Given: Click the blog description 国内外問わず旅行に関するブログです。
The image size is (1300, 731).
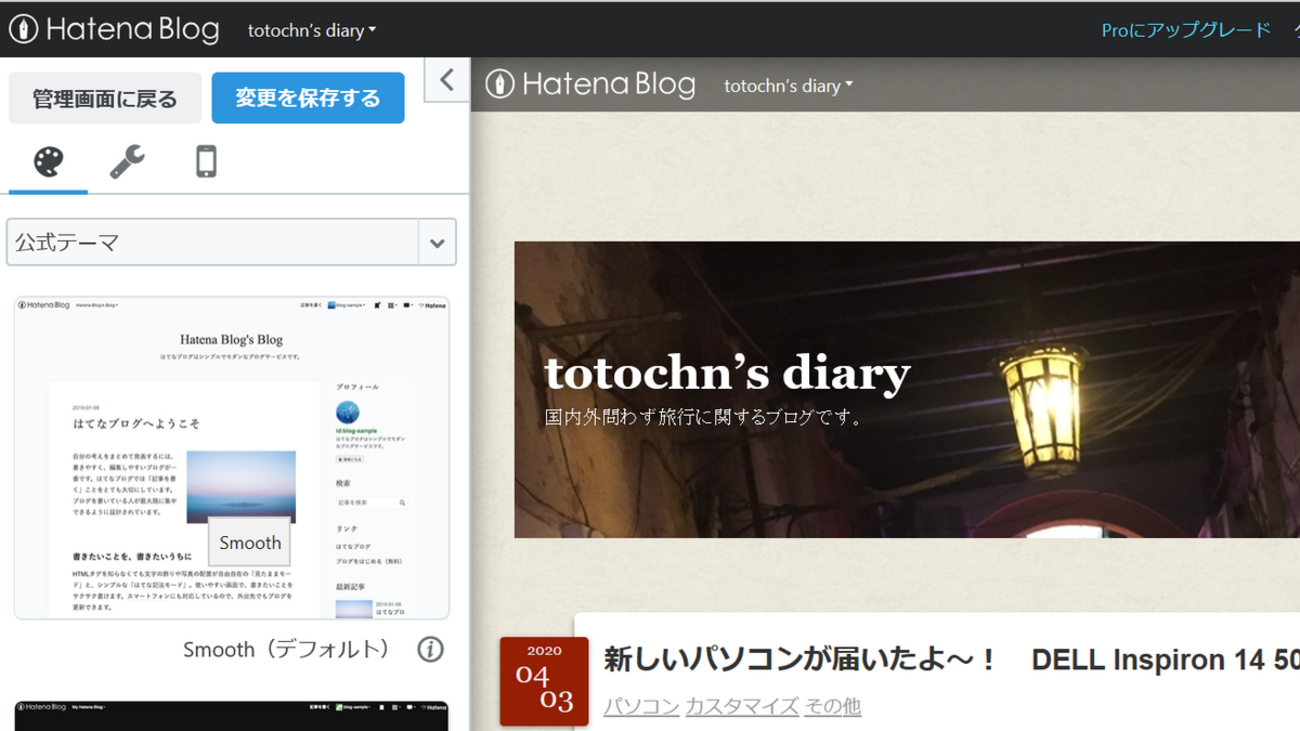Looking at the screenshot, I should [x=704, y=417].
